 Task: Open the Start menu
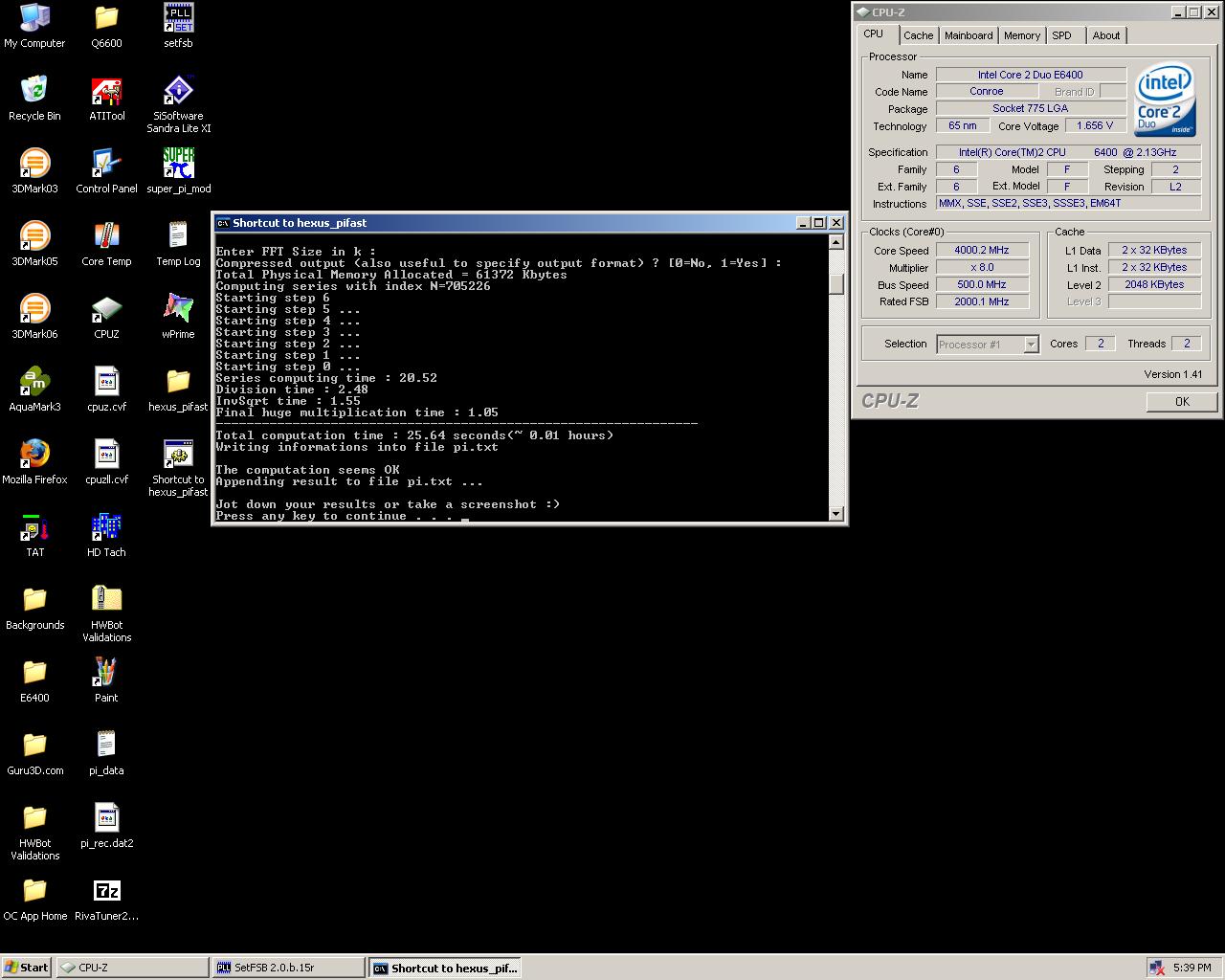pyautogui.click(x=27, y=968)
